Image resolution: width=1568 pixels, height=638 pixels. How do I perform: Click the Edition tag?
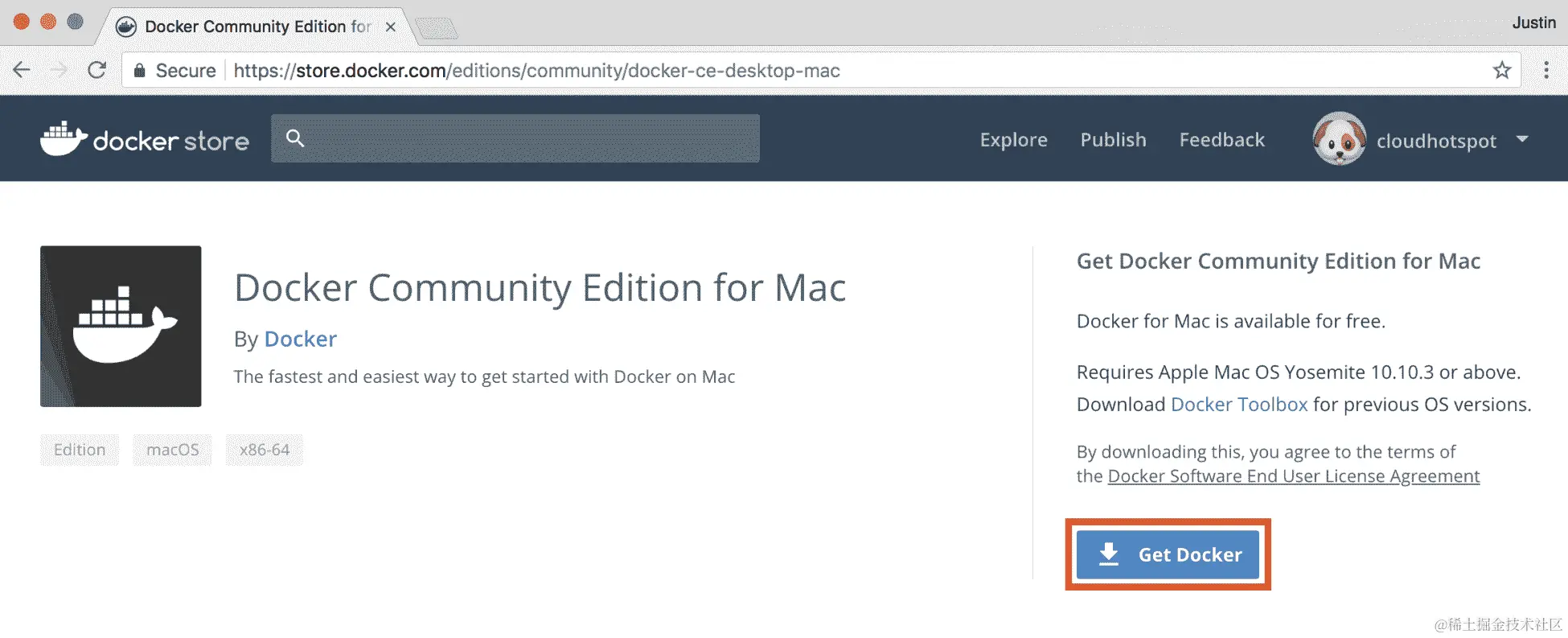tap(80, 450)
